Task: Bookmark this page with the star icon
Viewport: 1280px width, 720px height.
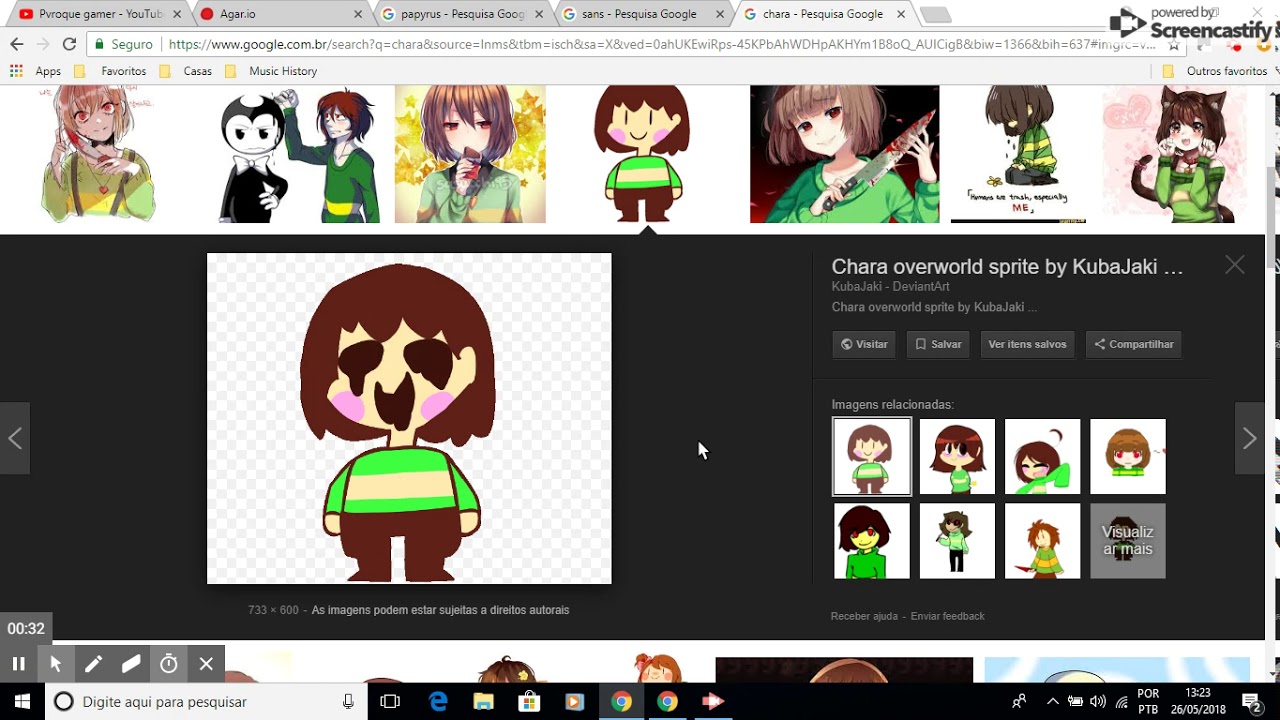Action: click(x=1174, y=44)
